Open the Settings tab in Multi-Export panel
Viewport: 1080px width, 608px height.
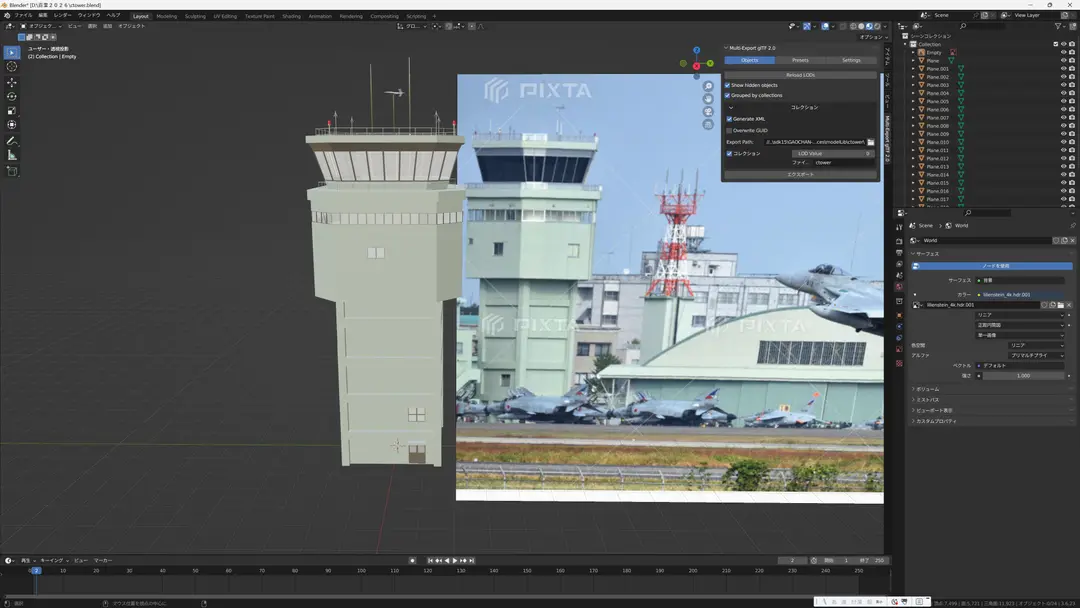click(x=851, y=61)
